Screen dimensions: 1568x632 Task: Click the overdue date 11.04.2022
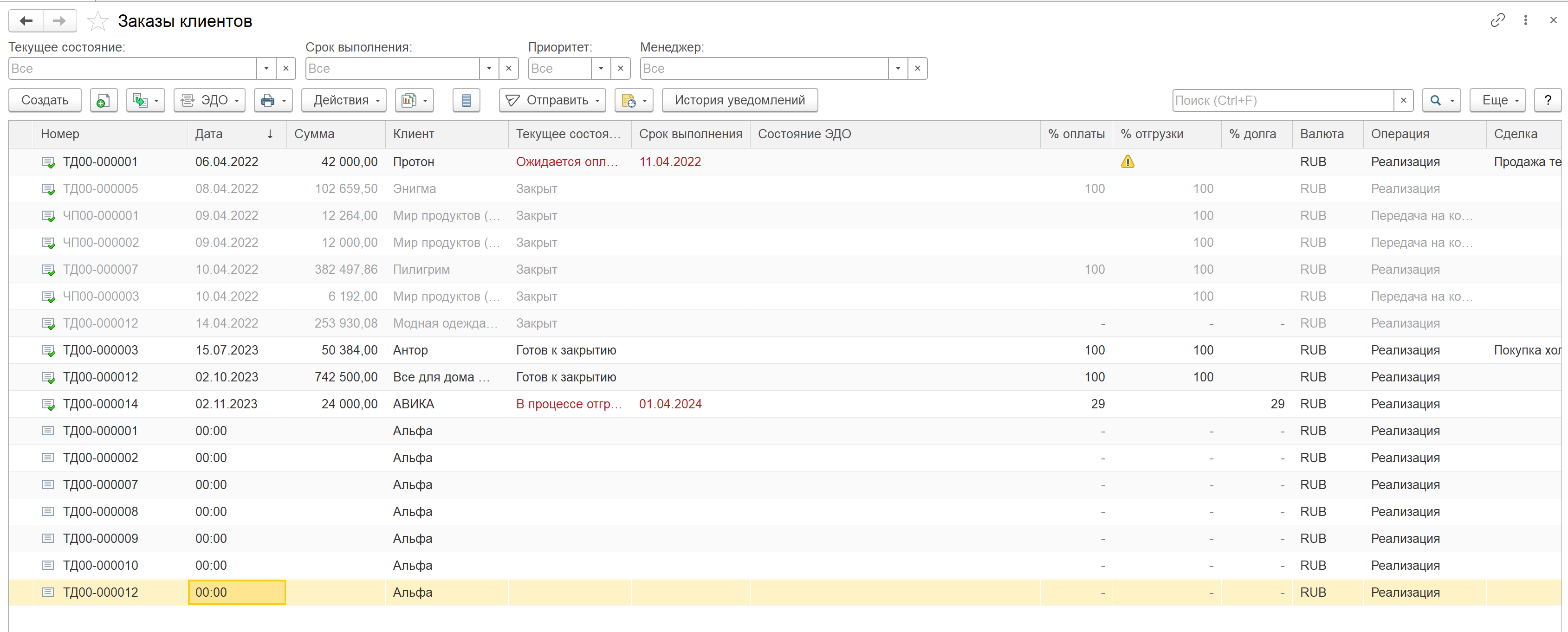669,162
